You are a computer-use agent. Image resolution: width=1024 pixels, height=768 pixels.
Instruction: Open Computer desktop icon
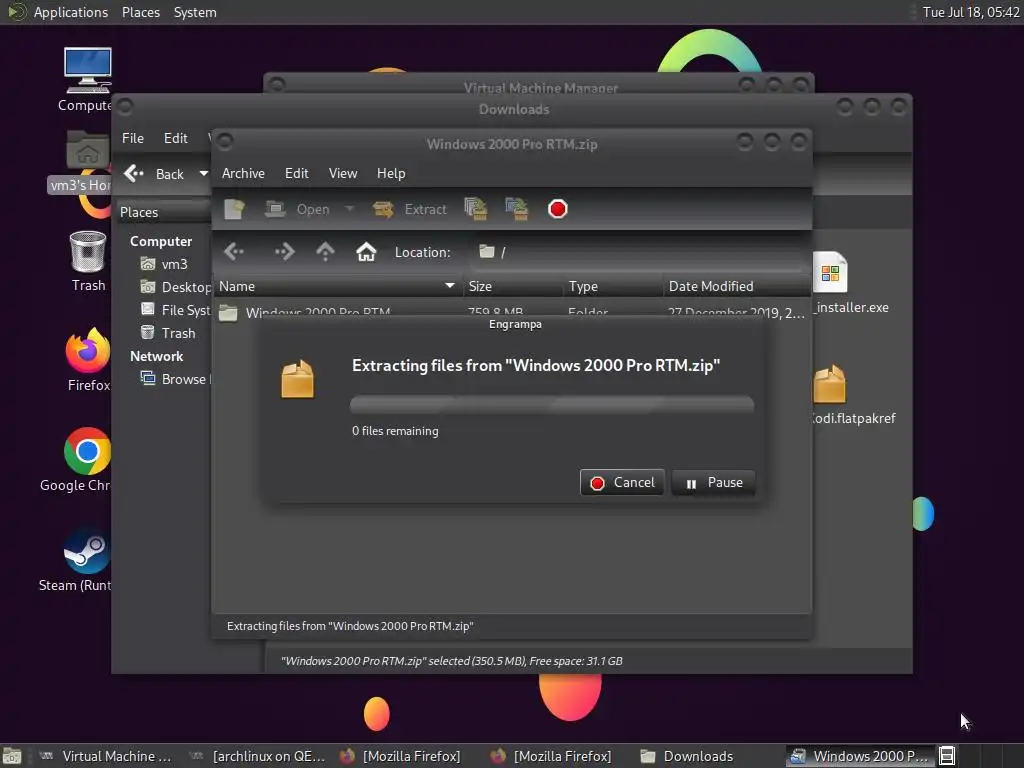pyautogui.click(x=87, y=79)
